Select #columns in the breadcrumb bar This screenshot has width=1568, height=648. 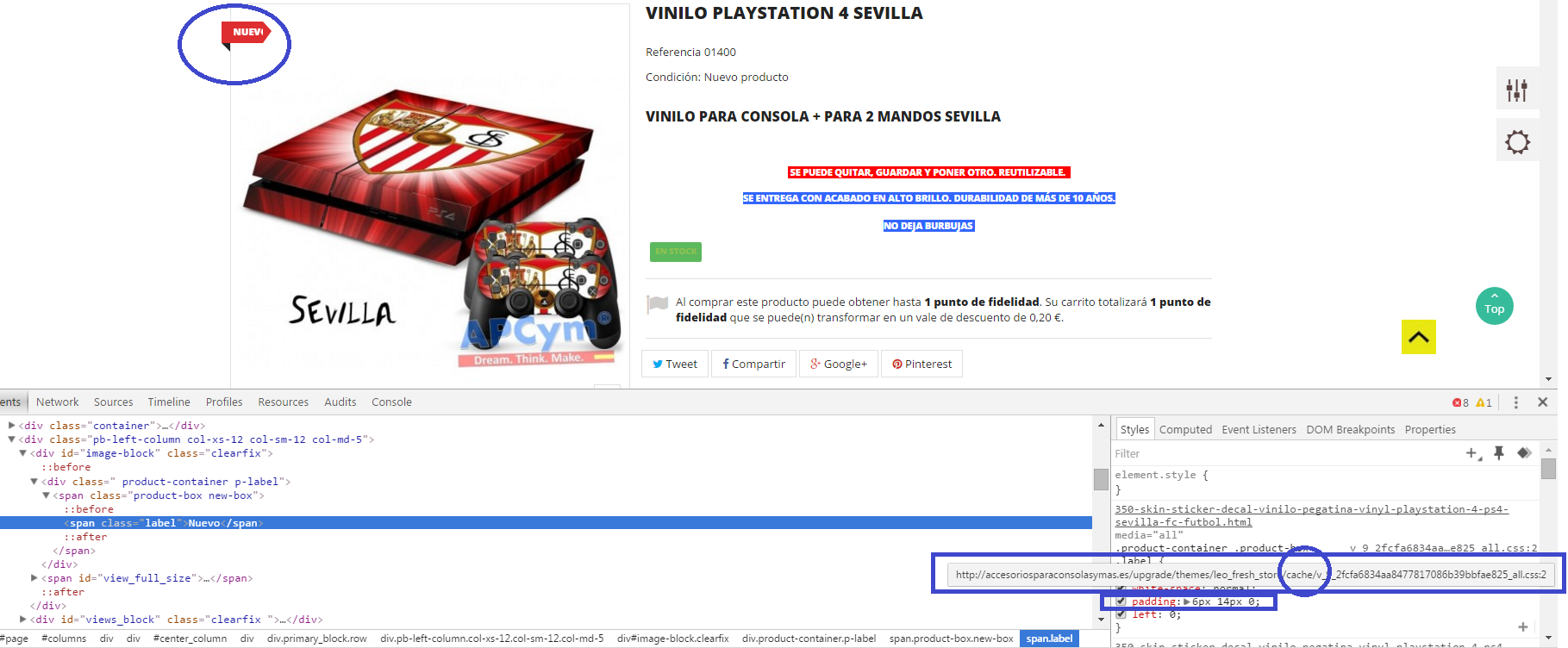tap(64, 639)
